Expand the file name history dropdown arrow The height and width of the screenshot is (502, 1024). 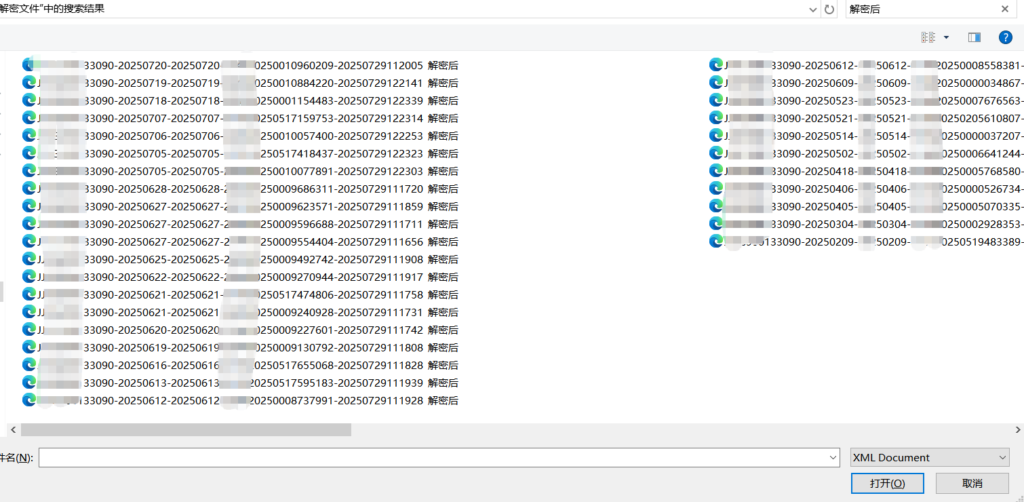(832, 457)
